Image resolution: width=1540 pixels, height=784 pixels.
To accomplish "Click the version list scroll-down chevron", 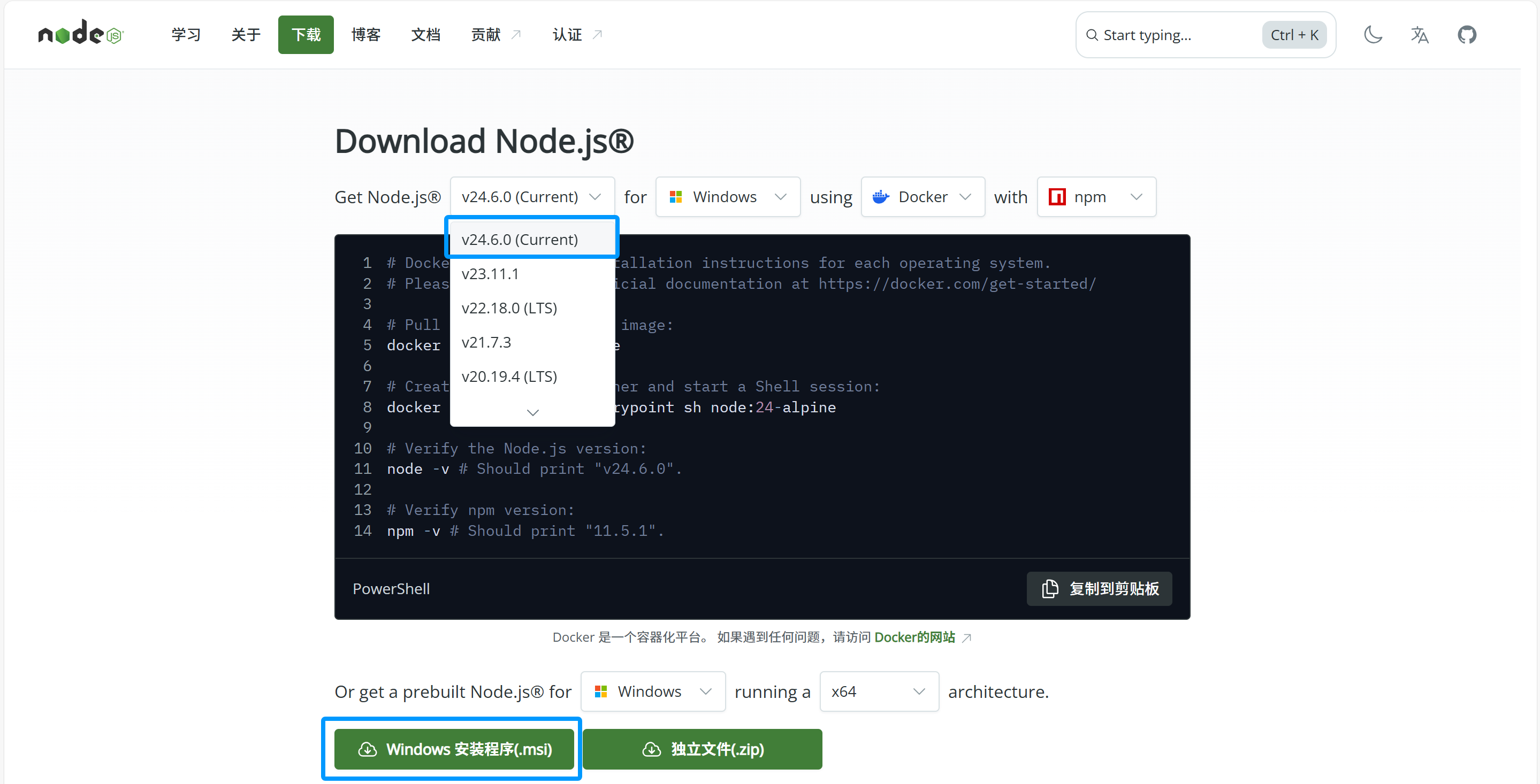I will [532, 412].
